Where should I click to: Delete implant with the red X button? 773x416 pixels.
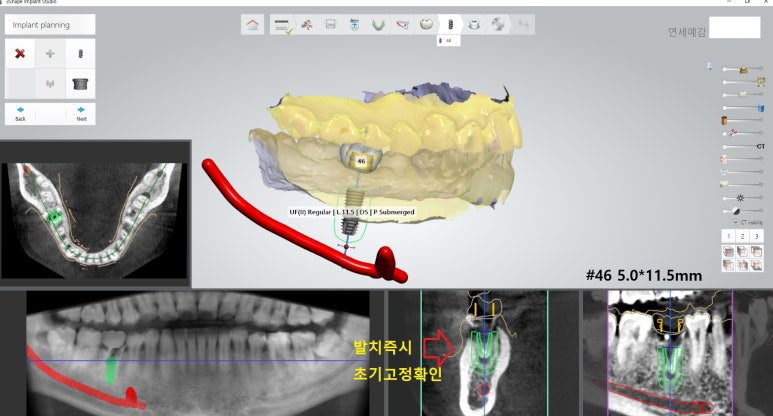[20, 54]
